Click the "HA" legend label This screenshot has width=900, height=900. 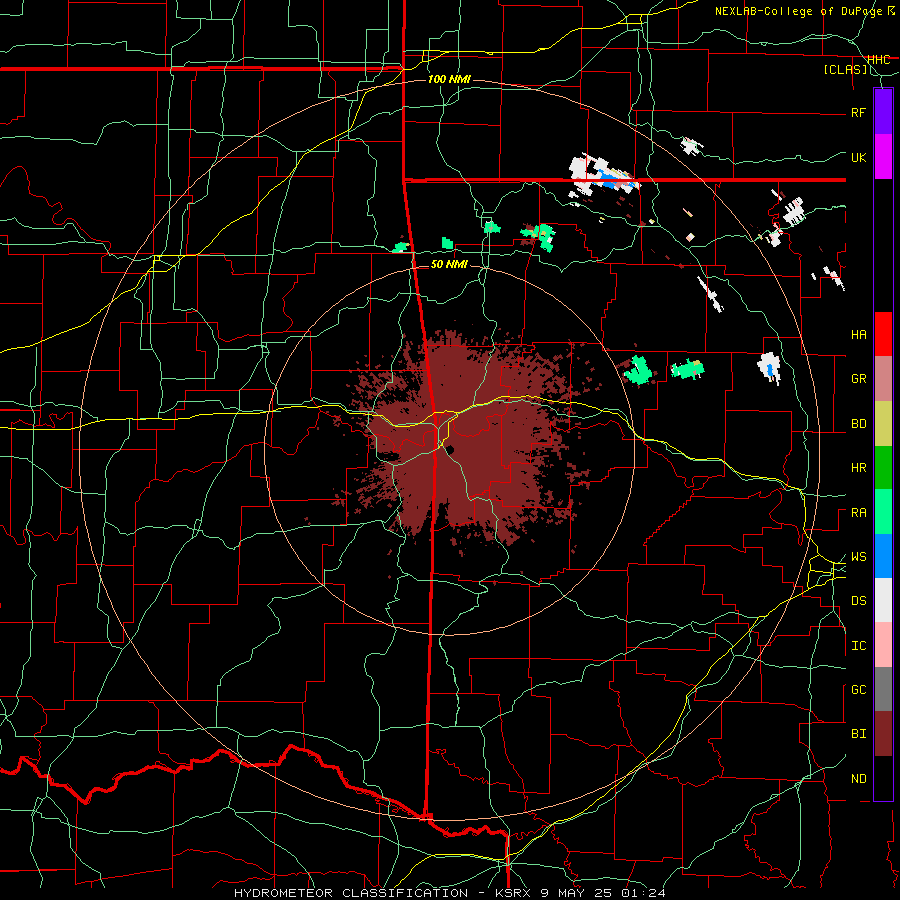pos(858,335)
